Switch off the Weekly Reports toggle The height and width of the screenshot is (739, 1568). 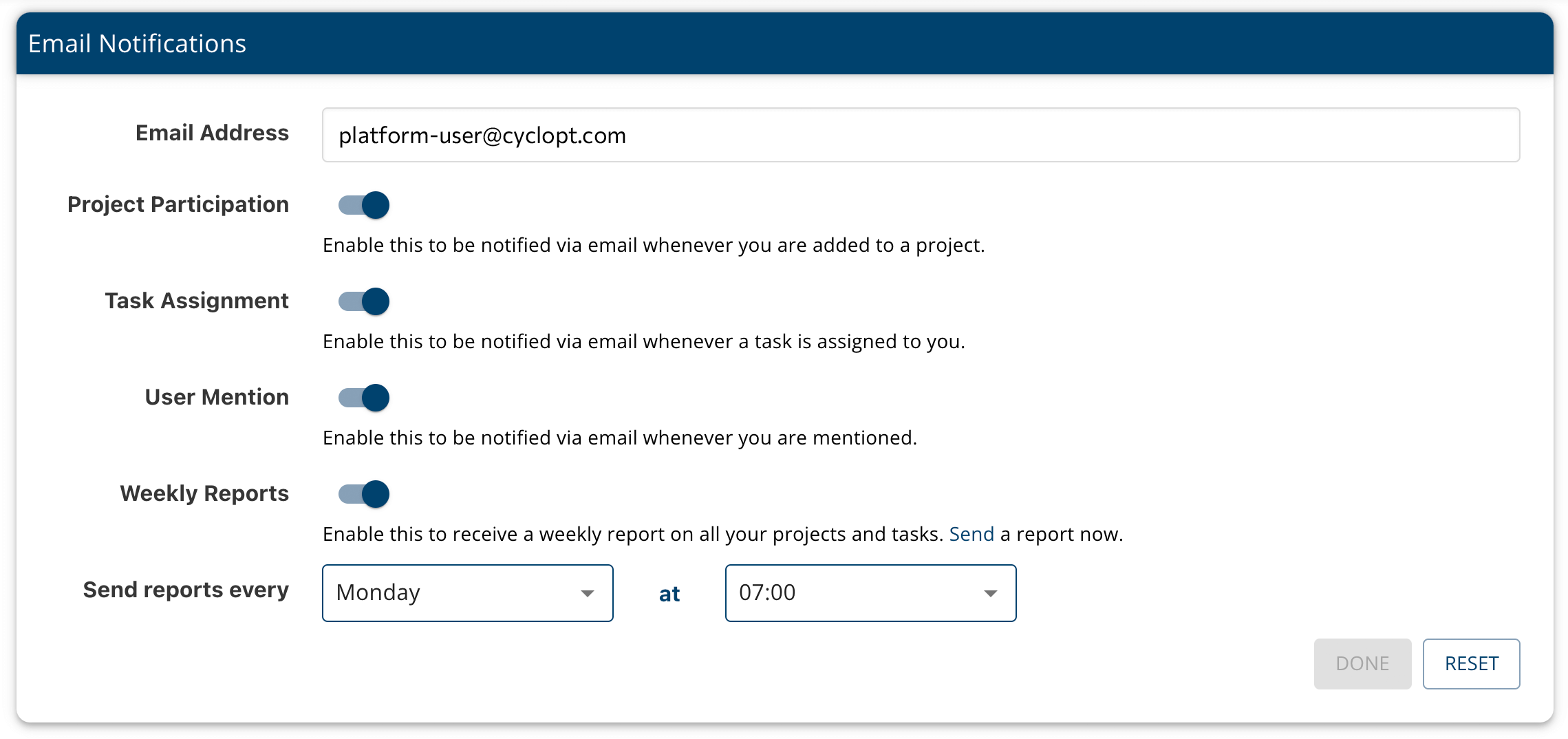coord(364,494)
